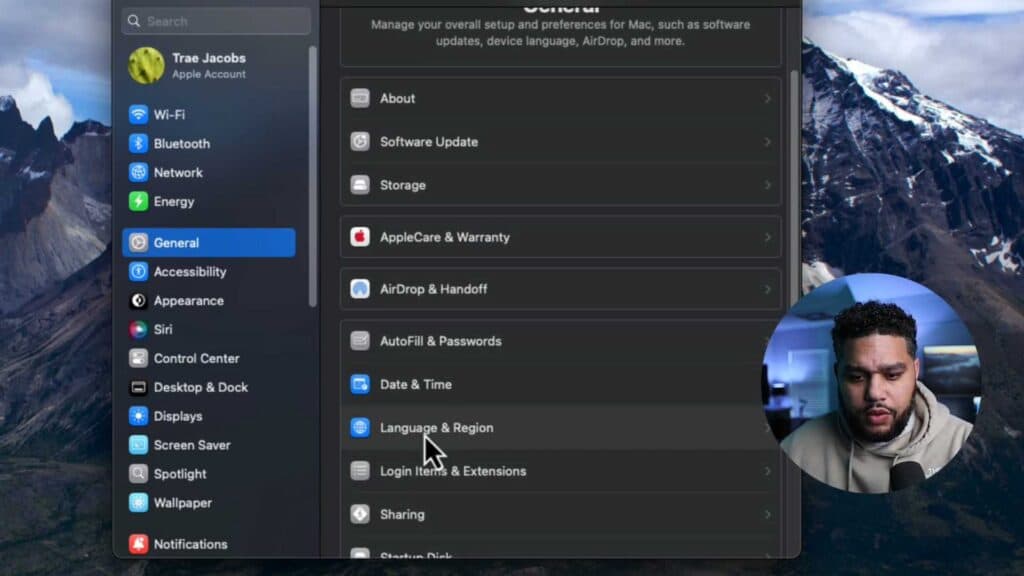This screenshot has height=576, width=1024.
Task: Select Control Center in the sidebar
Action: tap(209, 358)
